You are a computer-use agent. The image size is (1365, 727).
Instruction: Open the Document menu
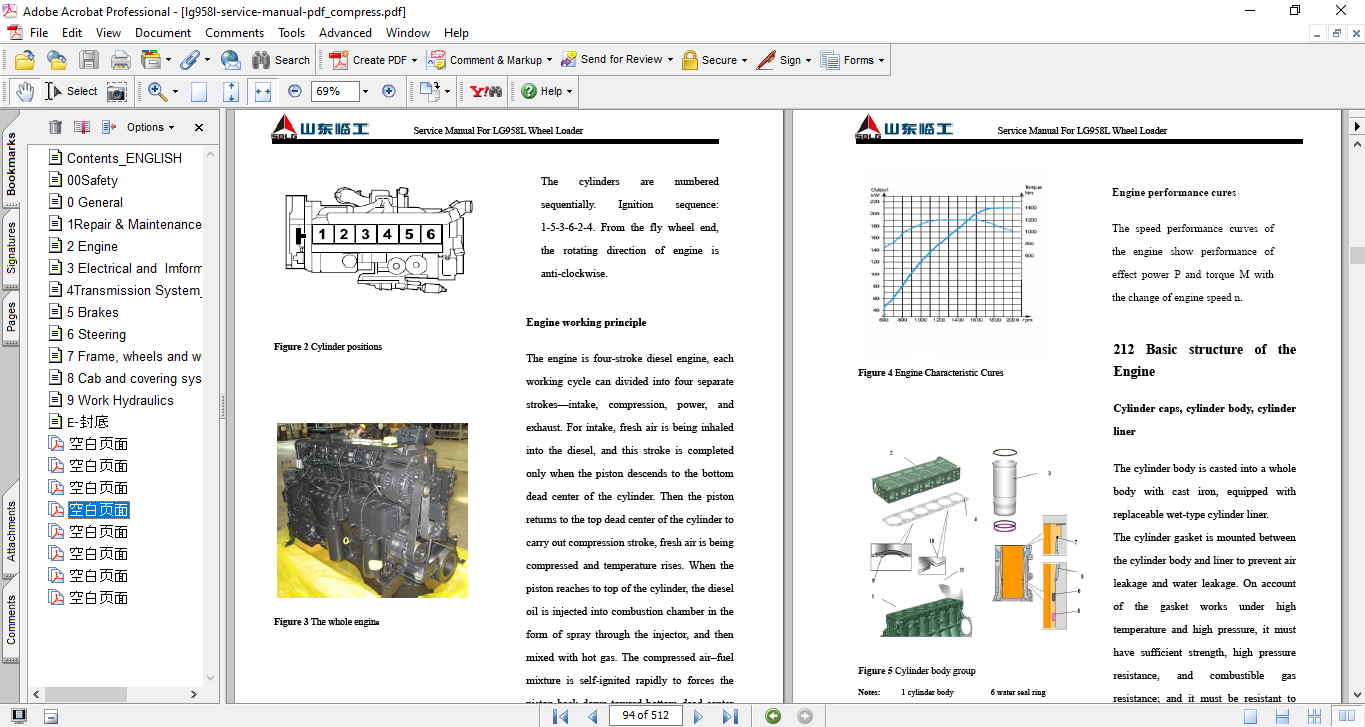163,33
